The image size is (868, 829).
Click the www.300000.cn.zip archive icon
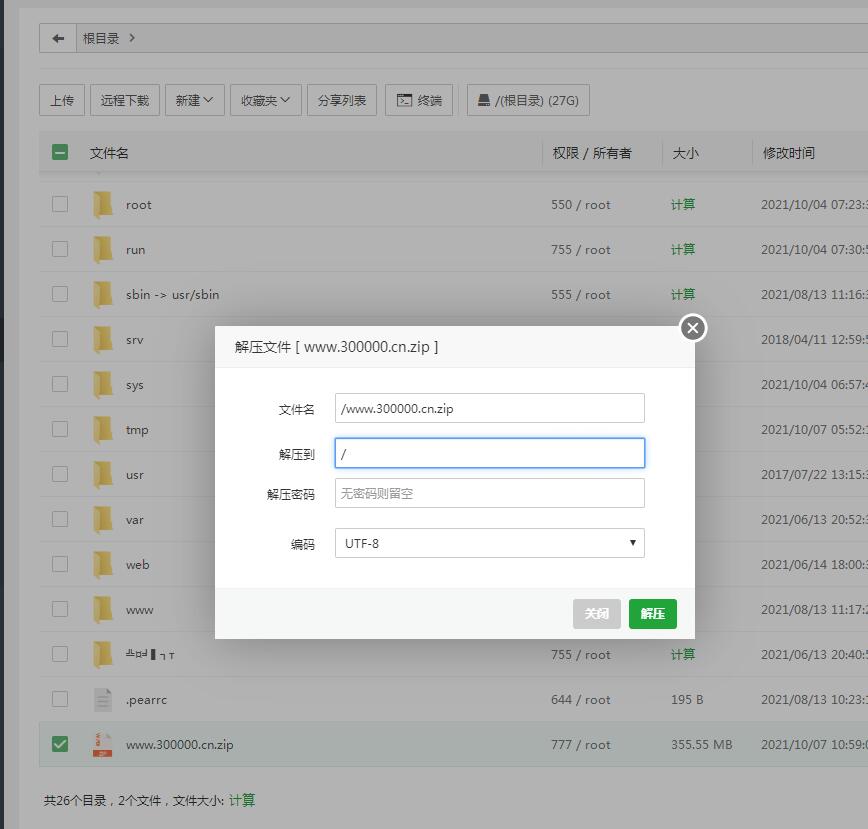click(103, 744)
